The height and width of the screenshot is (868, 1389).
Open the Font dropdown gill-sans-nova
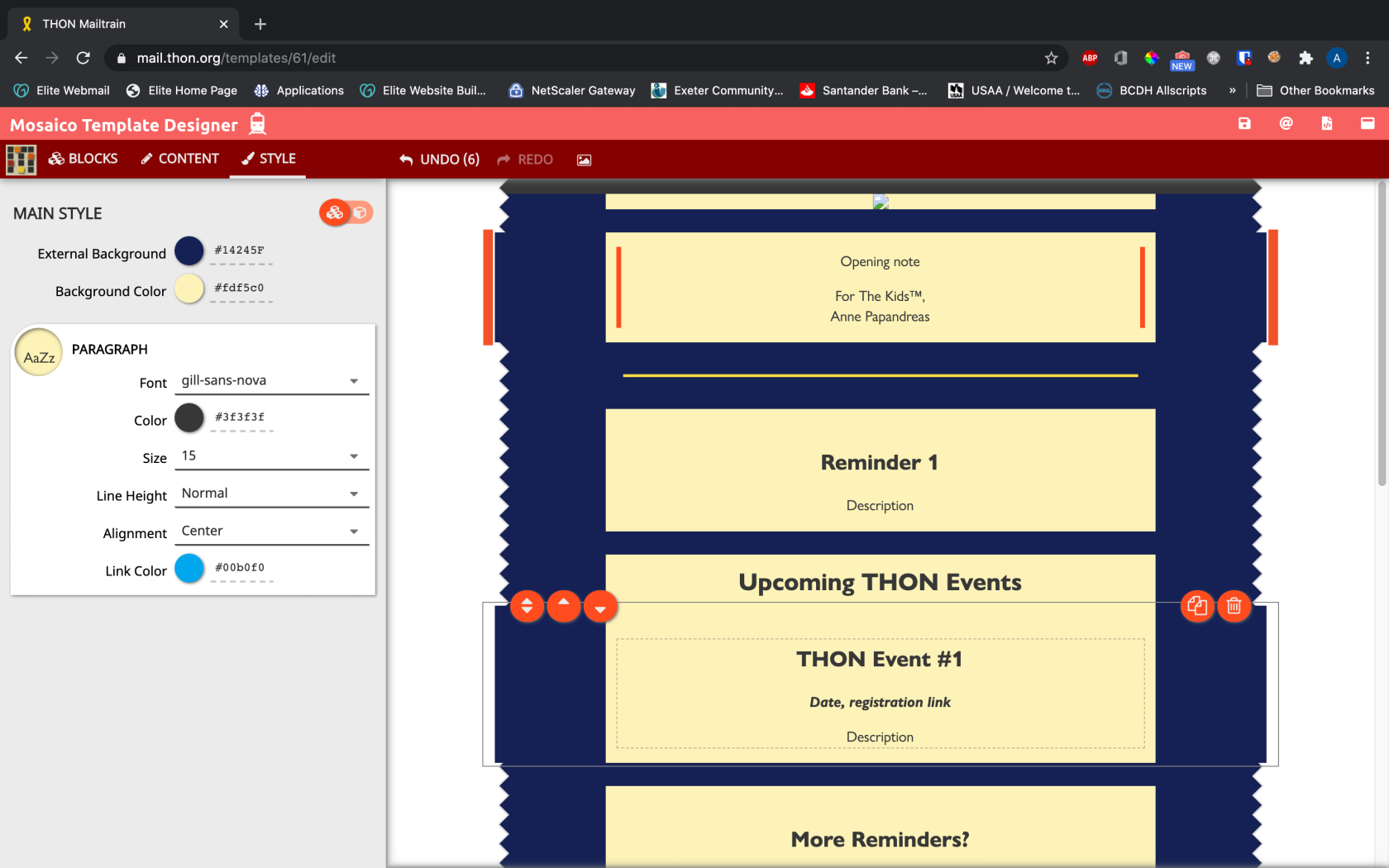coord(272,381)
